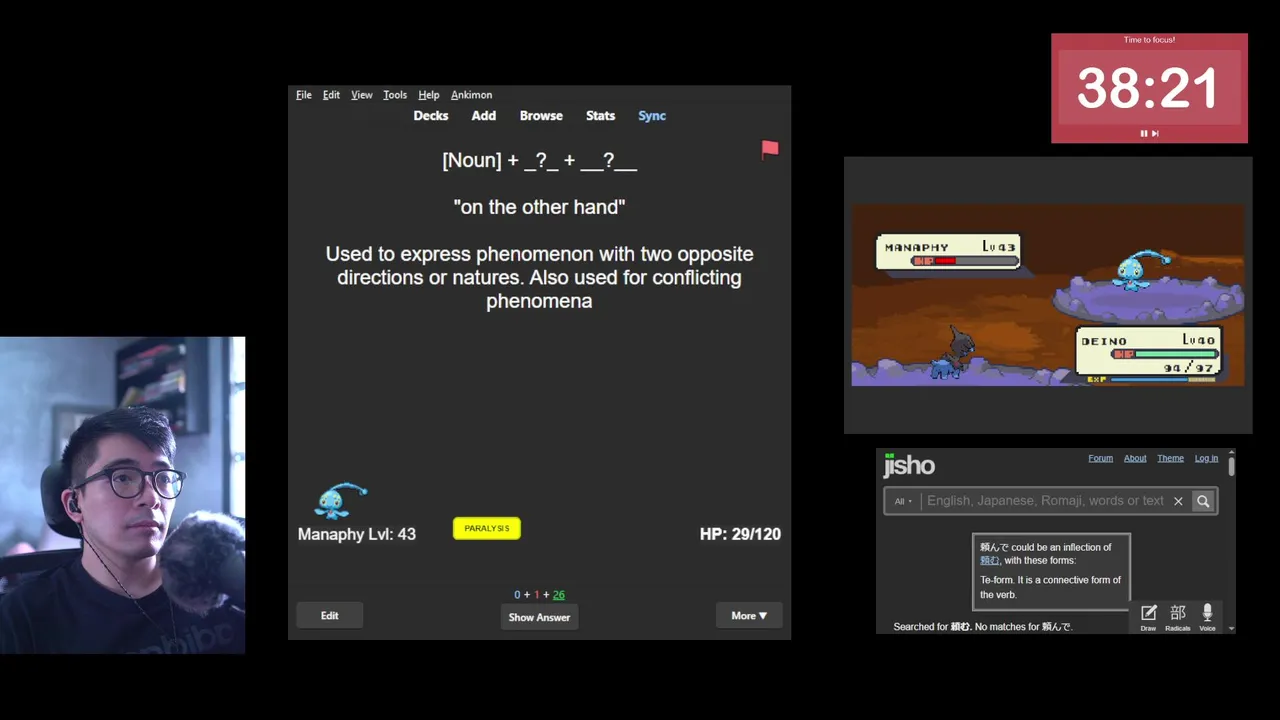This screenshot has width=1280, height=720.
Task: Open the View menu
Action: pos(362,95)
